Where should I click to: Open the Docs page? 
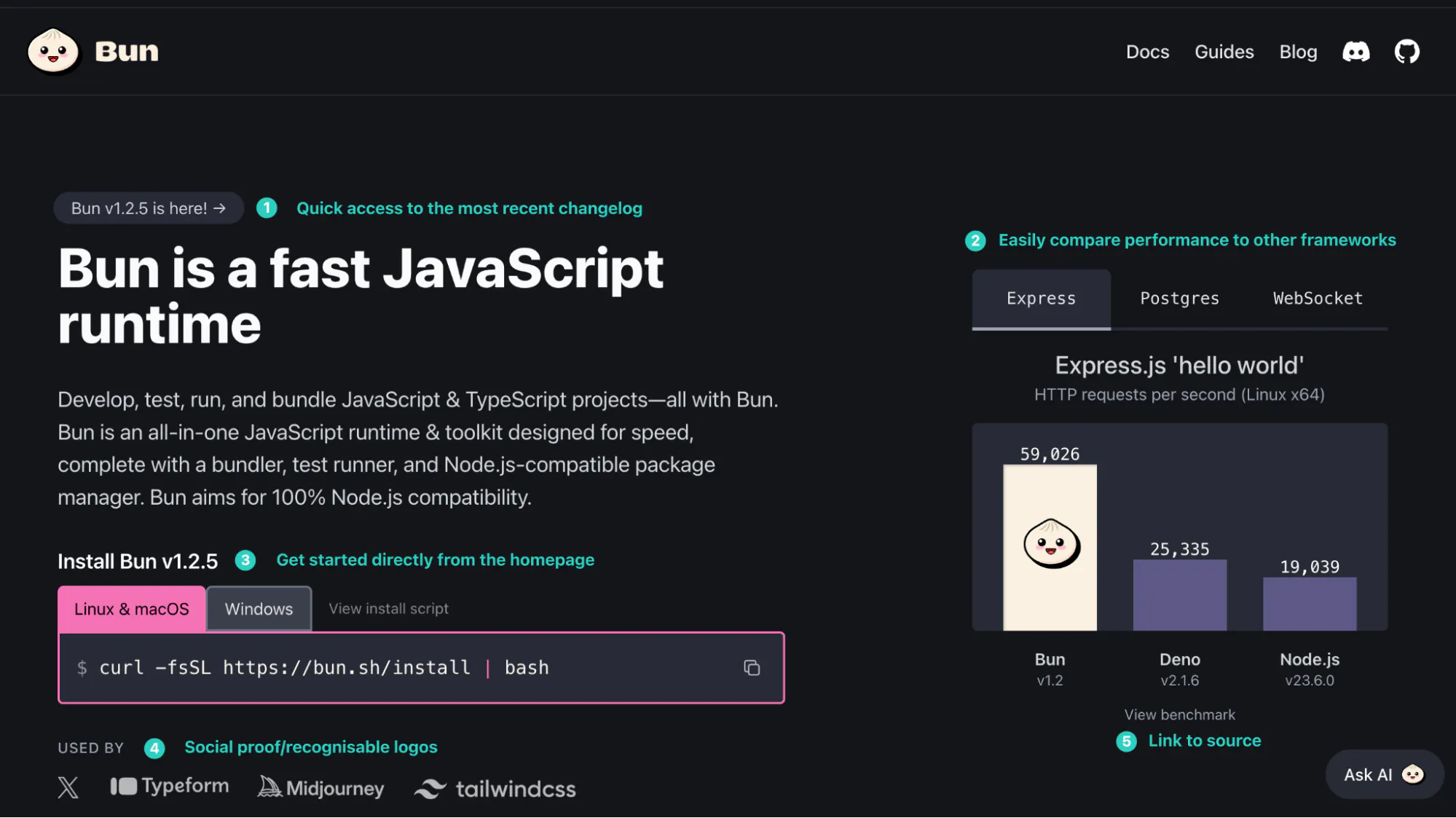1147,52
